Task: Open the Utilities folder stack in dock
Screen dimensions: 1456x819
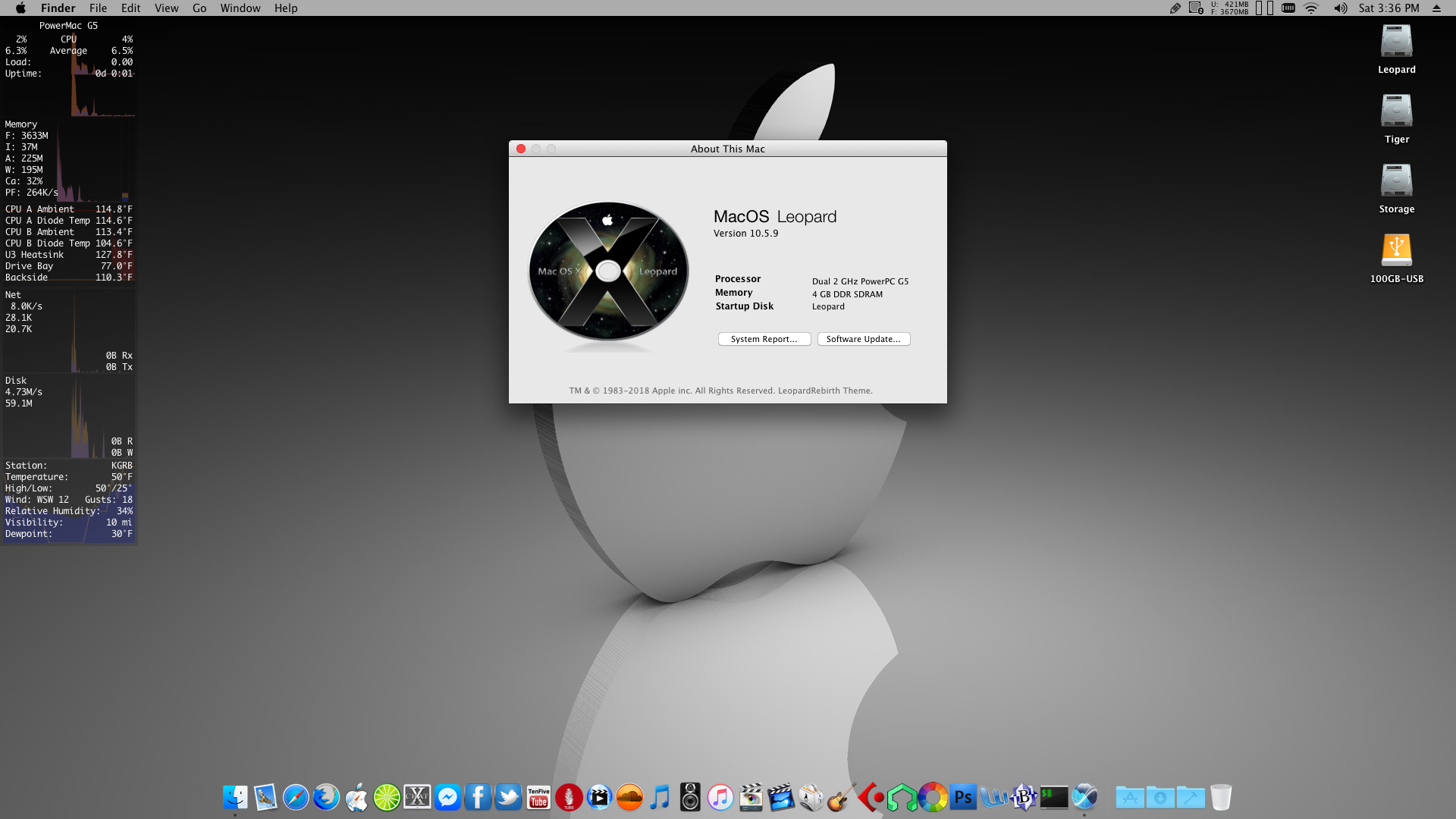Action: tap(1191, 797)
